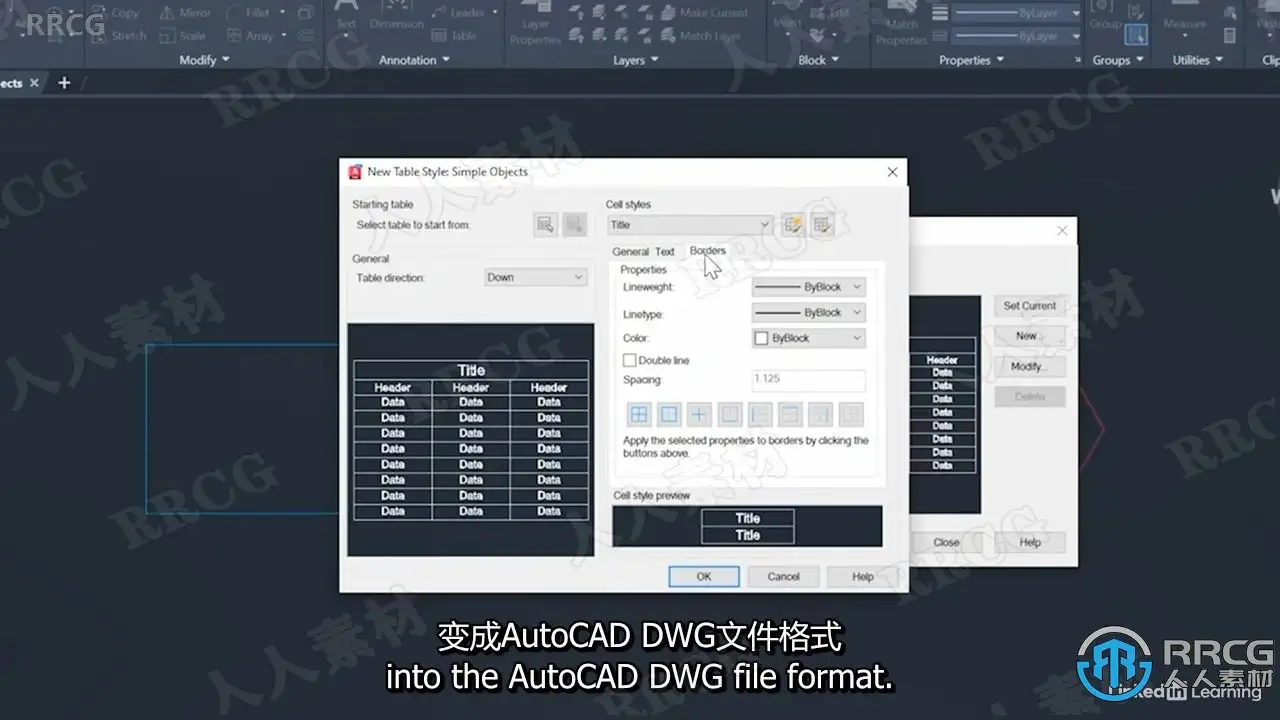Image resolution: width=1280 pixels, height=720 pixels.
Task: Open the Lineweight ByBlock dropdown
Action: coord(808,287)
